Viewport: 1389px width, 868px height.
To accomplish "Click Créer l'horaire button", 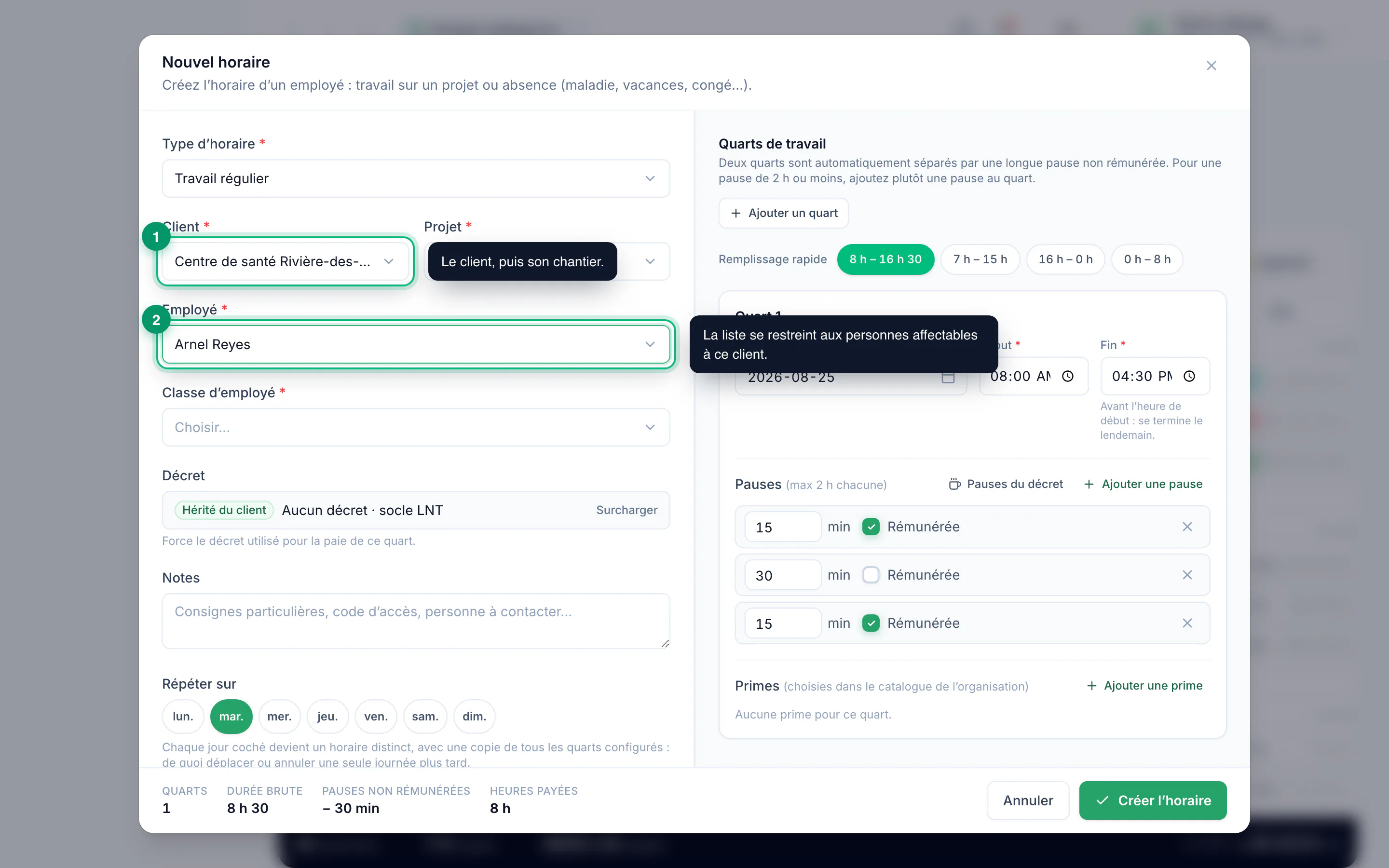I will (1153, 800).
